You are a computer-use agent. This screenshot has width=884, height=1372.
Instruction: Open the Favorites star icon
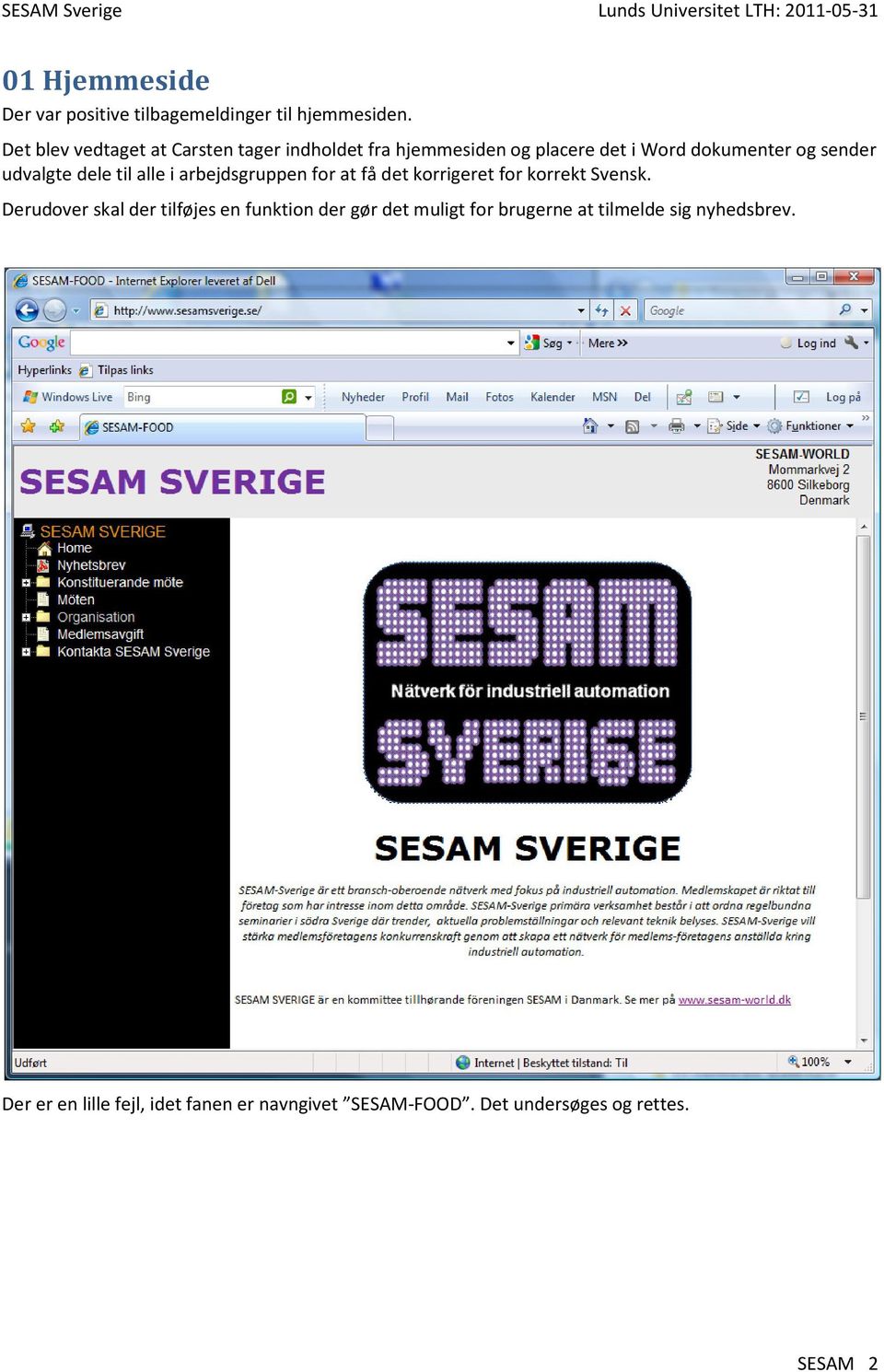(x=29, y=426)
